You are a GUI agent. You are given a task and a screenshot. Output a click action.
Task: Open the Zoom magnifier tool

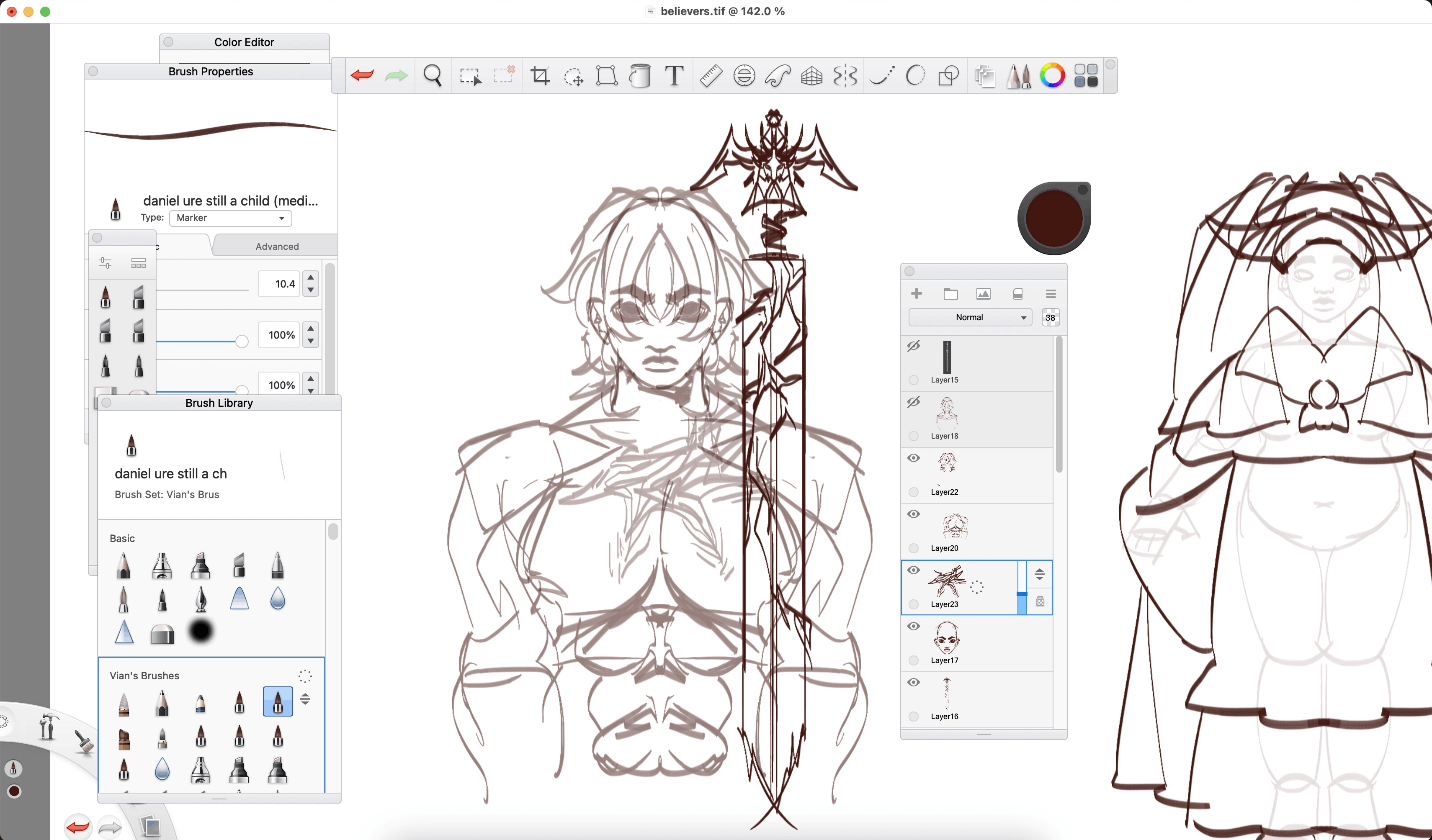433,75
